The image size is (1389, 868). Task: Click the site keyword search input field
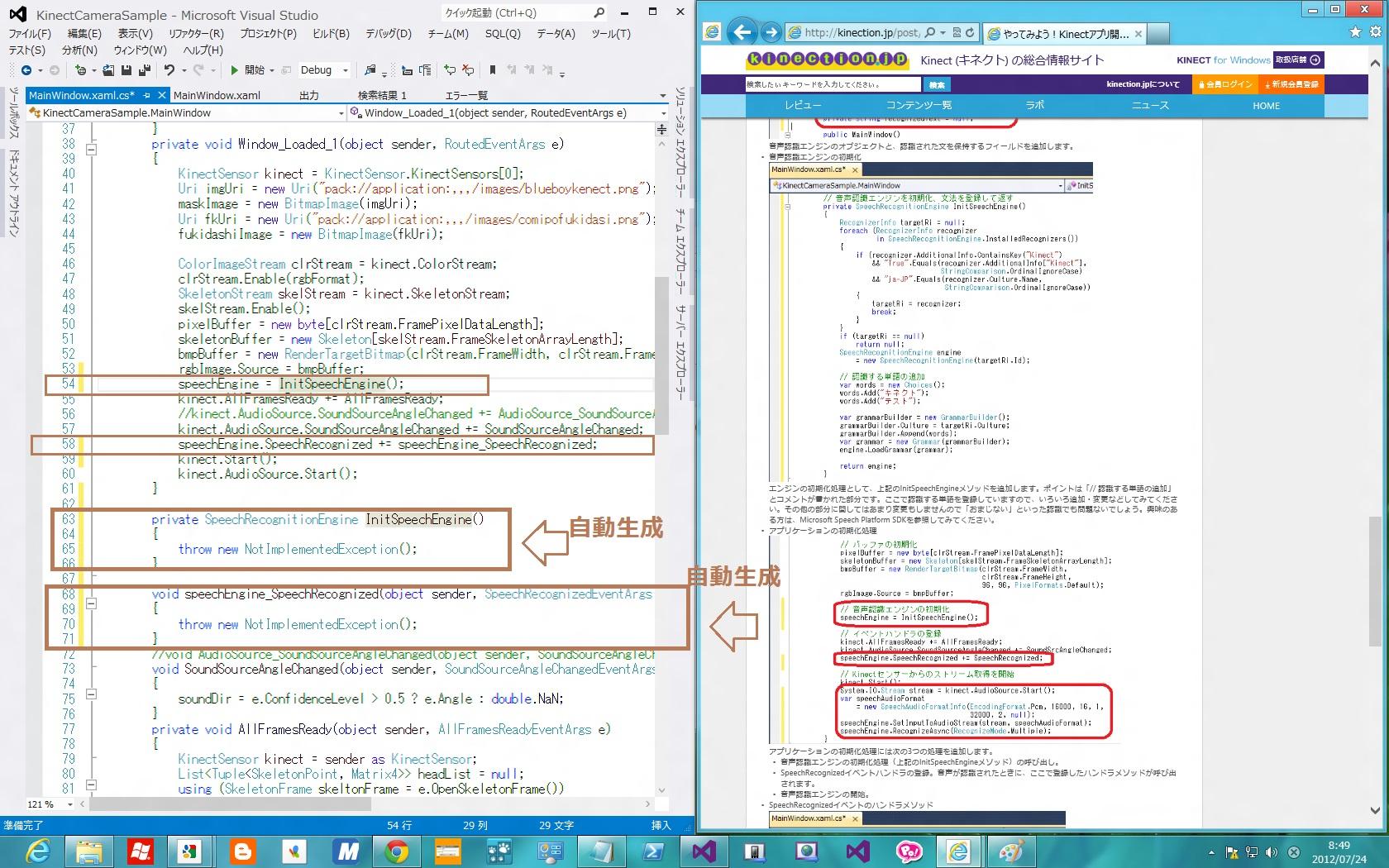pyautogui.click(x=832, y=84)
